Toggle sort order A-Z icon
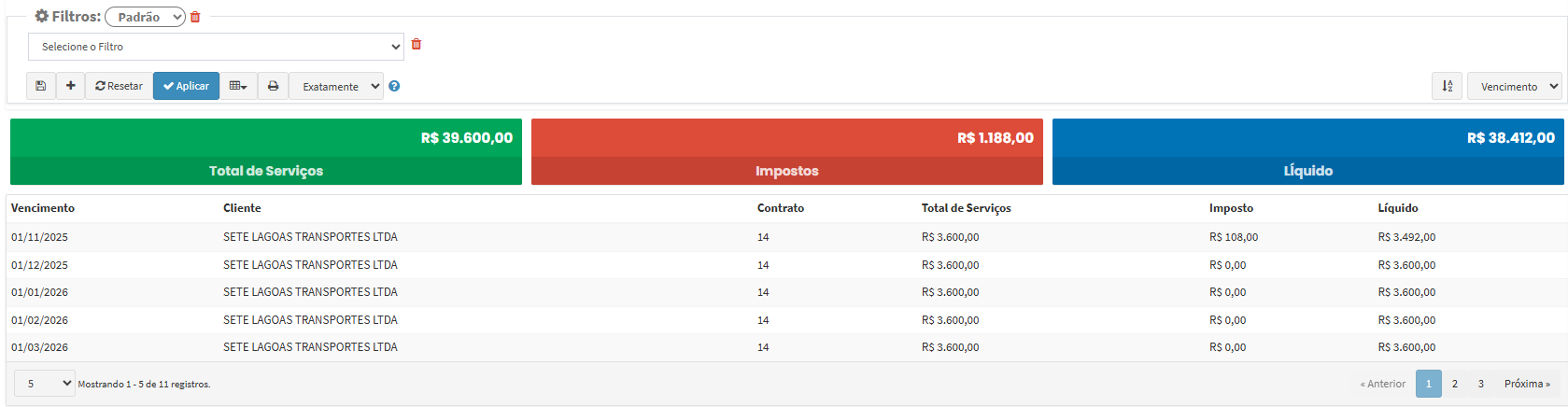The width and height of the screenshot is (1568, 407). pyautogui.click(x=1447, y=86)
